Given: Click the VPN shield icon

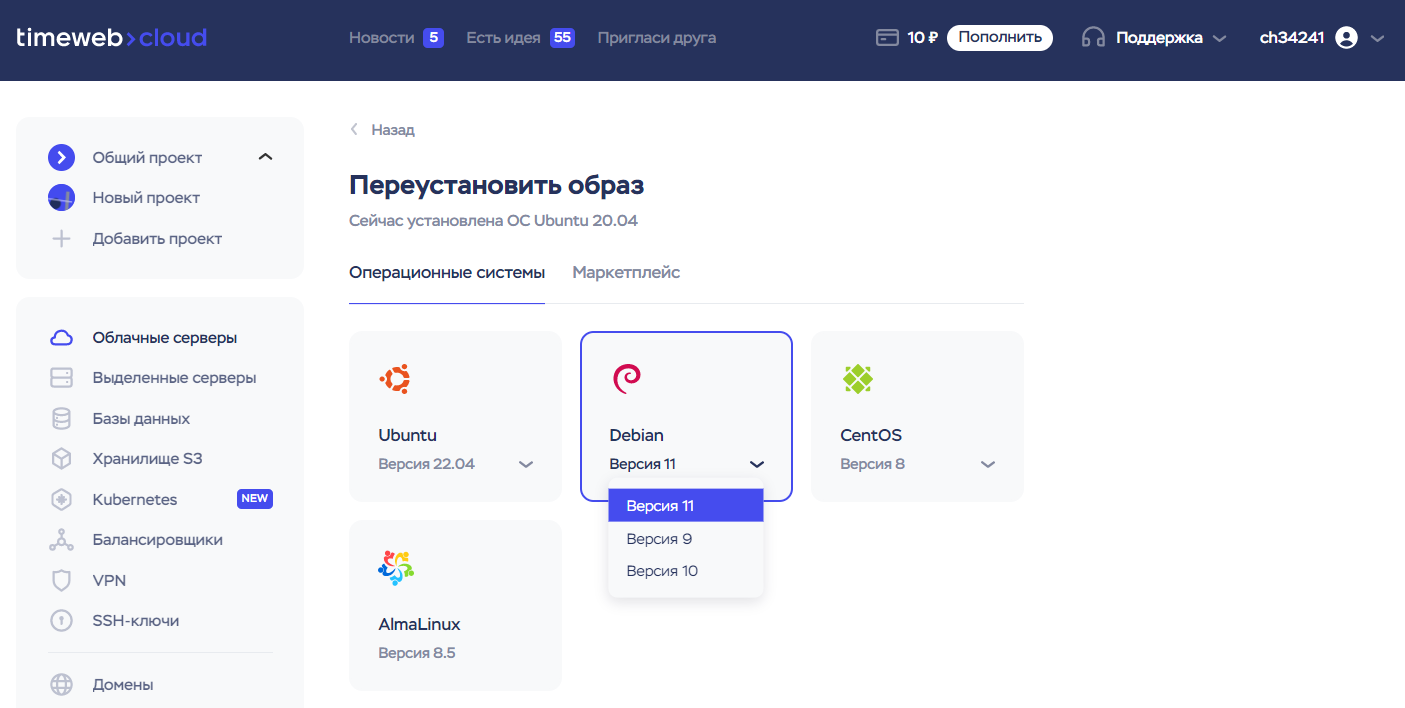Looking at the screenshot, I should coord(62,580).
